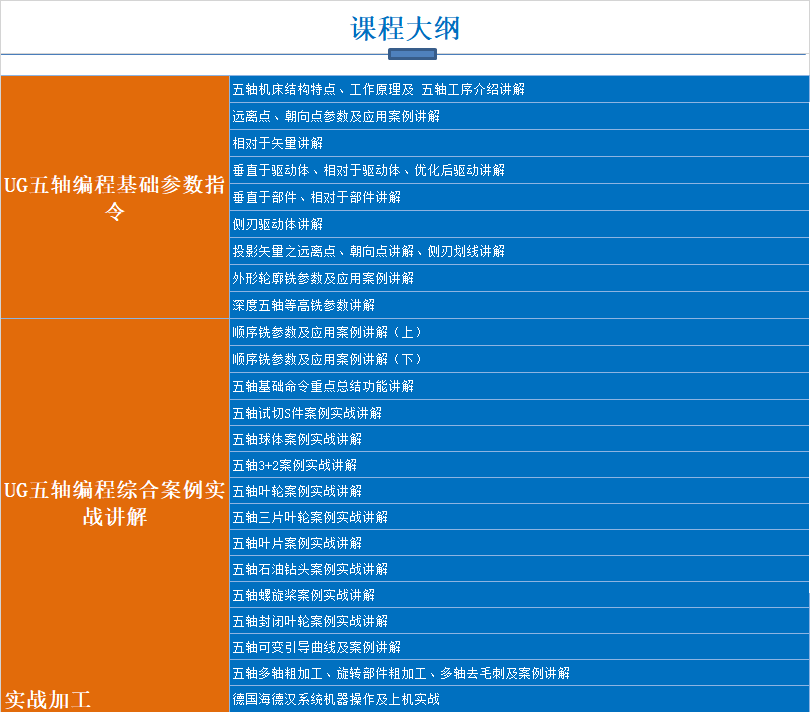Open the 五轴机床结构特点、工作原理 row
The height and width of the screenshot is (712, 810).
point(378,89)
